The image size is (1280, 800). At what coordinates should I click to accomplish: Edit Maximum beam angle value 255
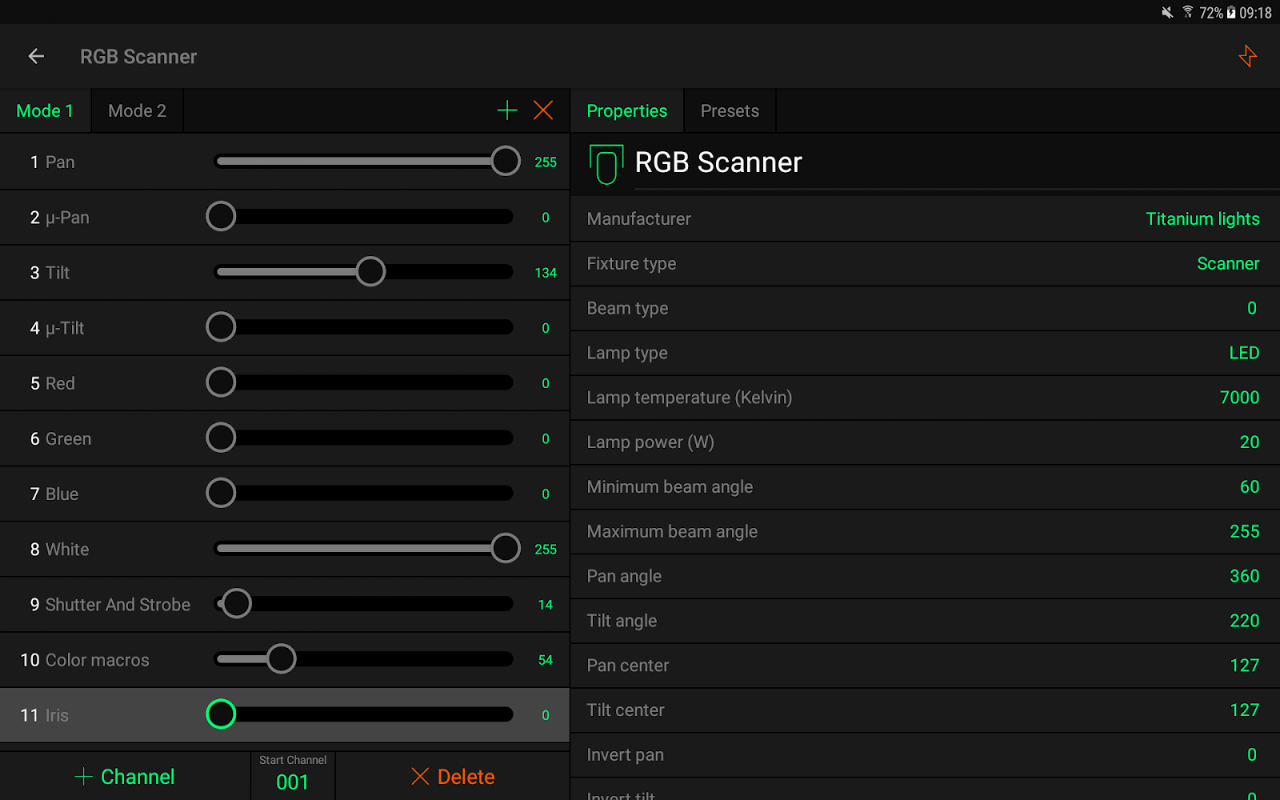click(1245, 531)
